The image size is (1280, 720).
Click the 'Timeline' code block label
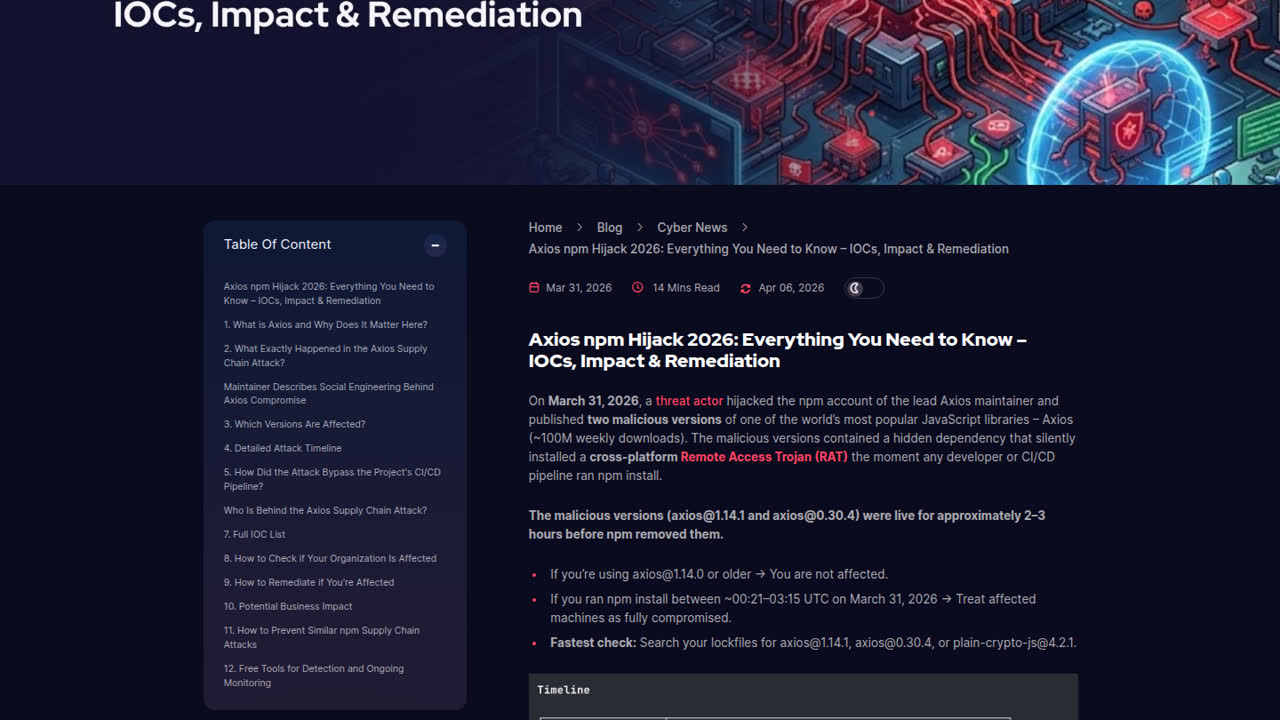[563, 690]
